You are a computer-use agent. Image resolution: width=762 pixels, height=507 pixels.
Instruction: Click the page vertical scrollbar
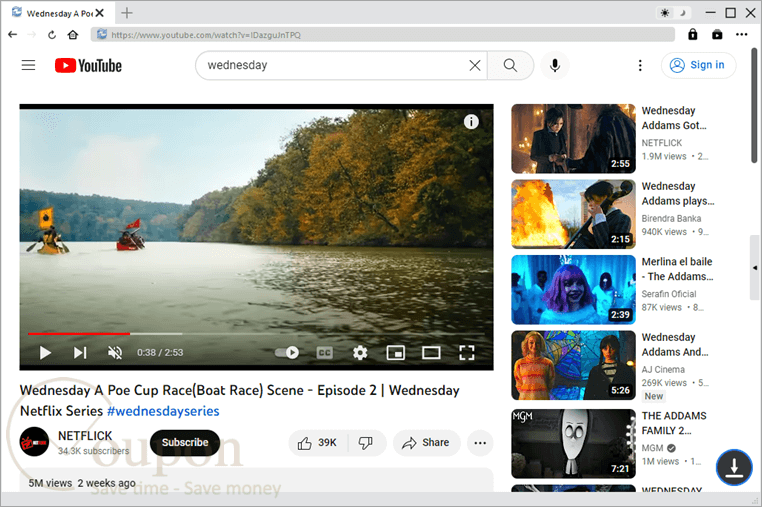[754, 105]
